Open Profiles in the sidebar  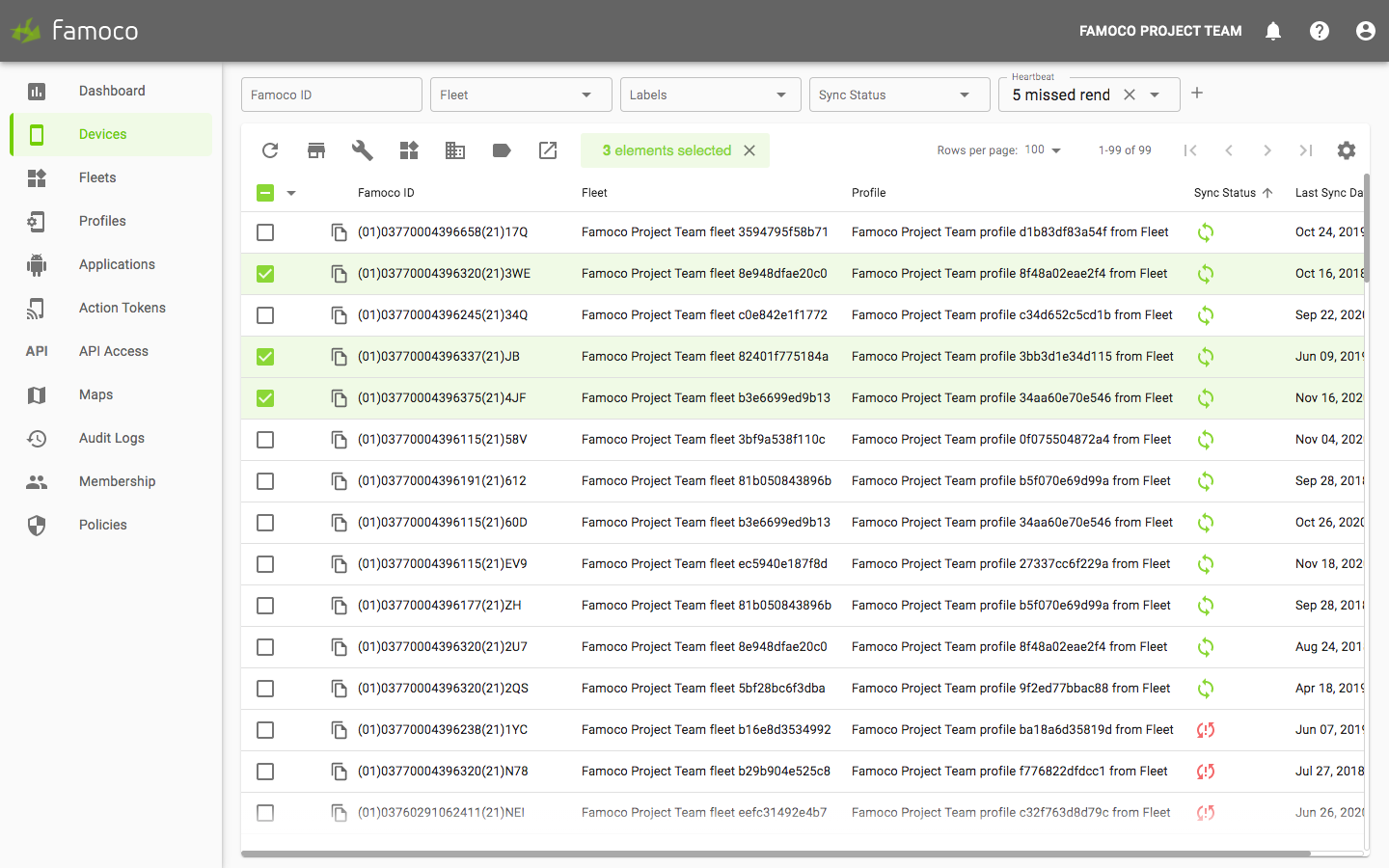pyautogui.click(x=112, y=221)
